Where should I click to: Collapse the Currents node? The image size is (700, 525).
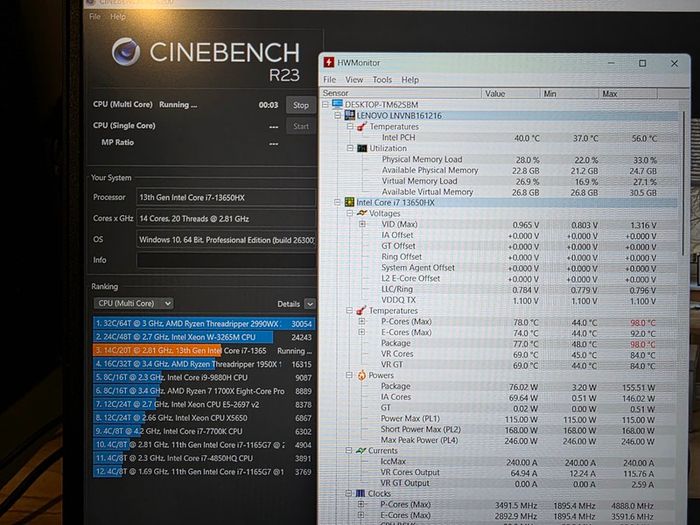[349, 451]
